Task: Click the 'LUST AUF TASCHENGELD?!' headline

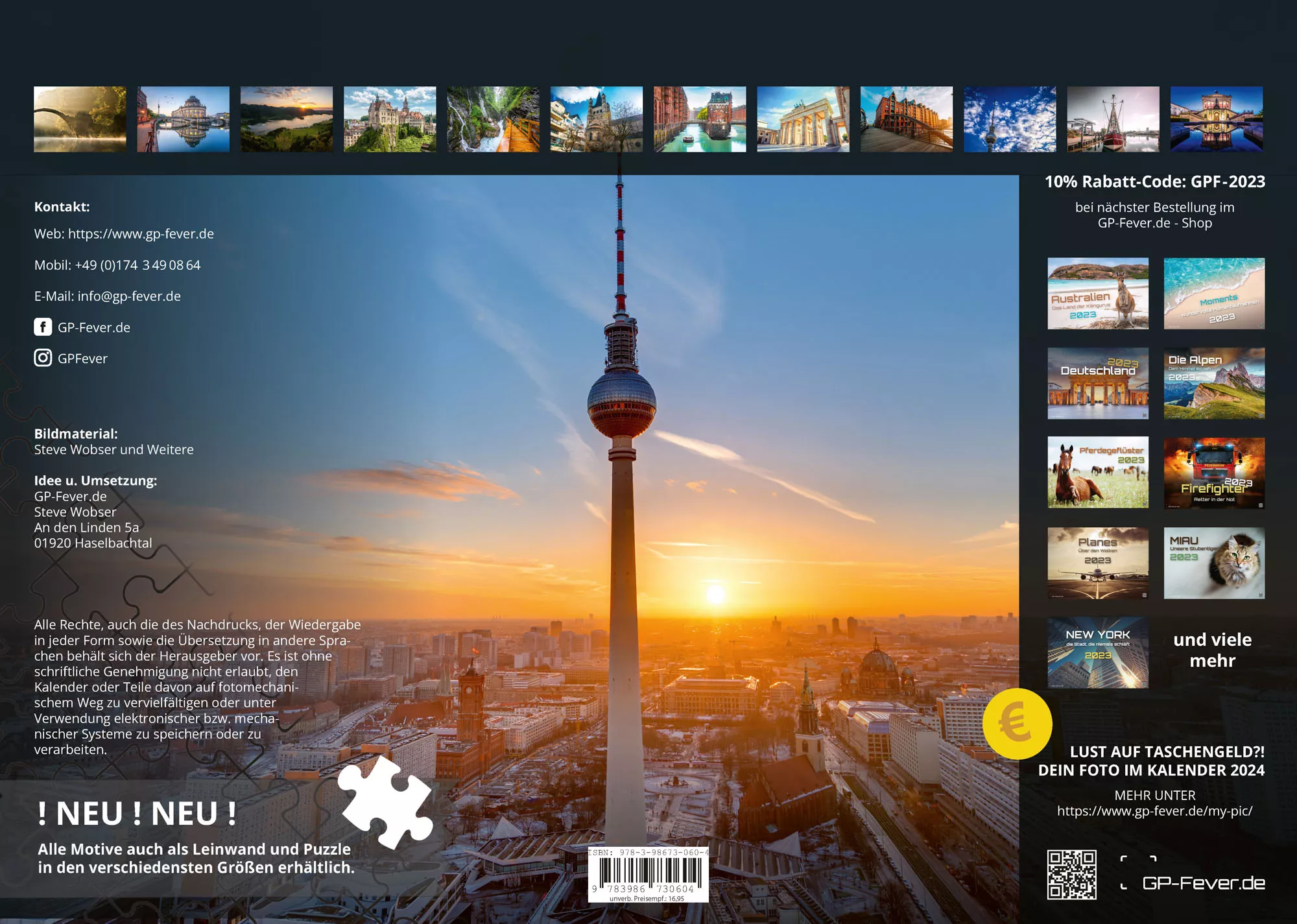Action: (x=1167, y=752)
